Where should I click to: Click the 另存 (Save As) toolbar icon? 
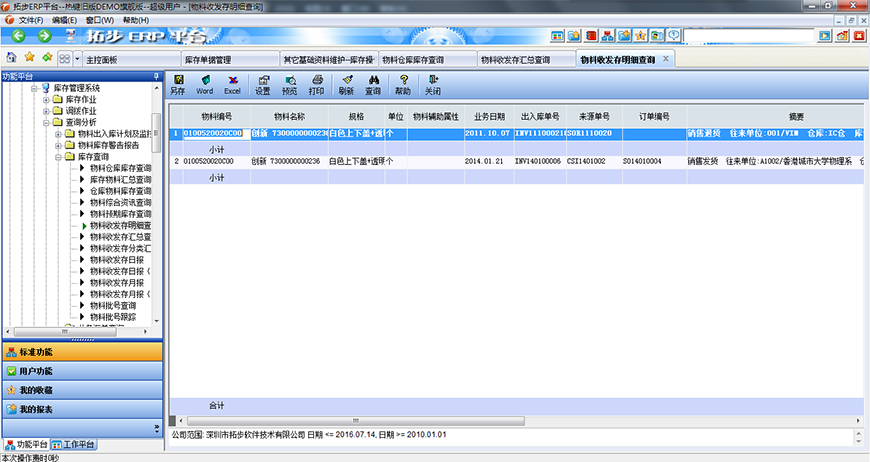click(x=177, y=84)
